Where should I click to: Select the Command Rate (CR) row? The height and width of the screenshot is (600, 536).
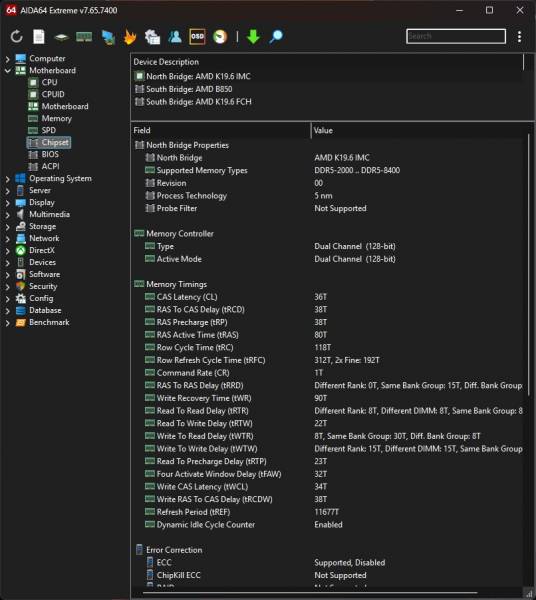coord(329,373)
